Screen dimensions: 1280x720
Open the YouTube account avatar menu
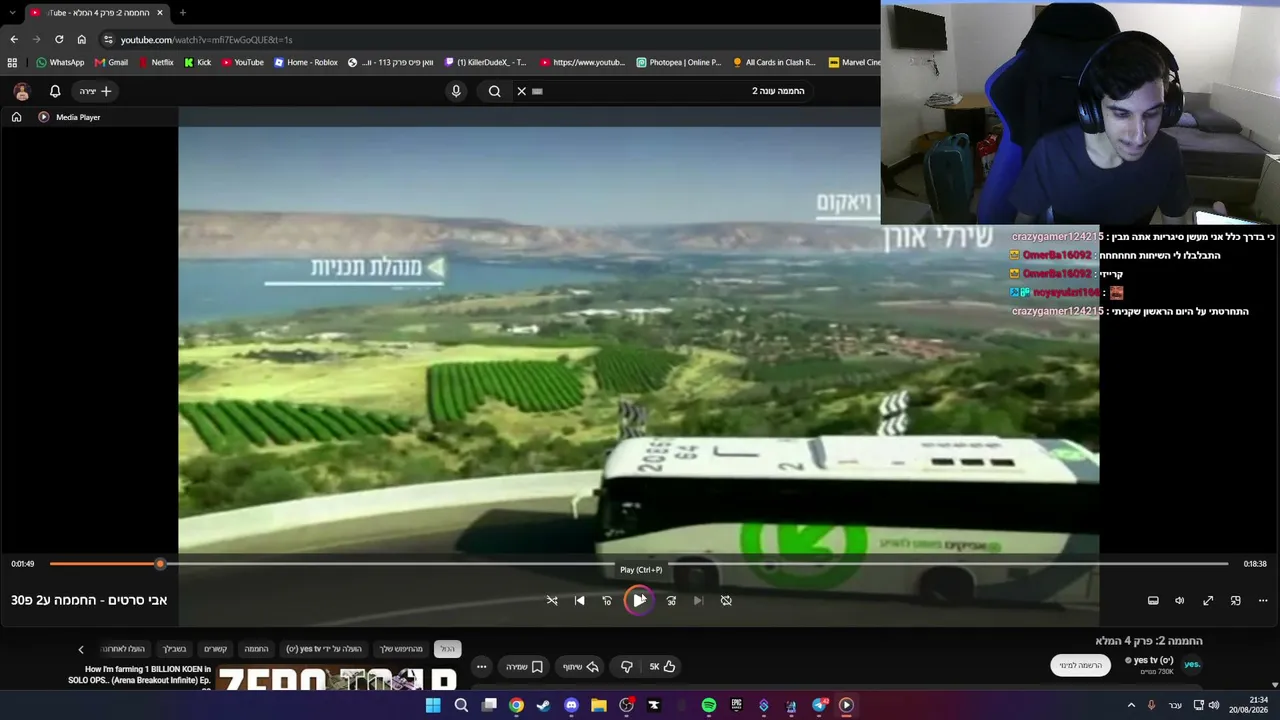tap(21, 91)
